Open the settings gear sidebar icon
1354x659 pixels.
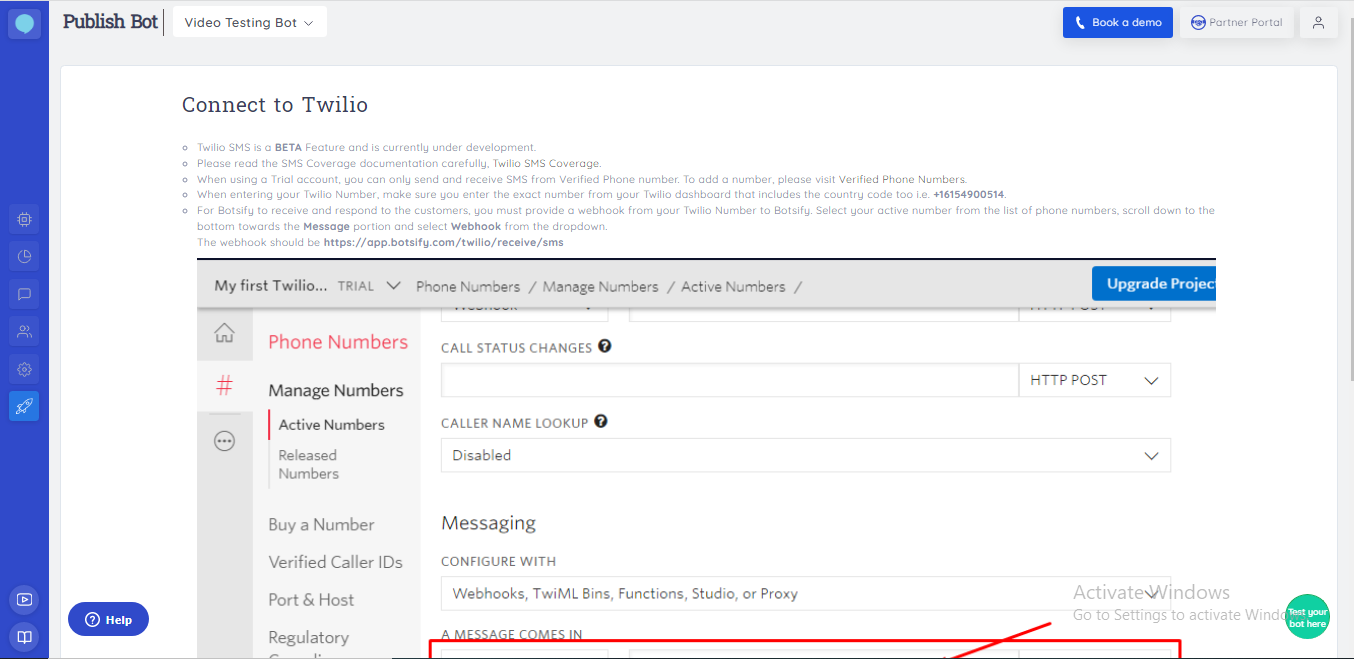[x=24, y=369]
